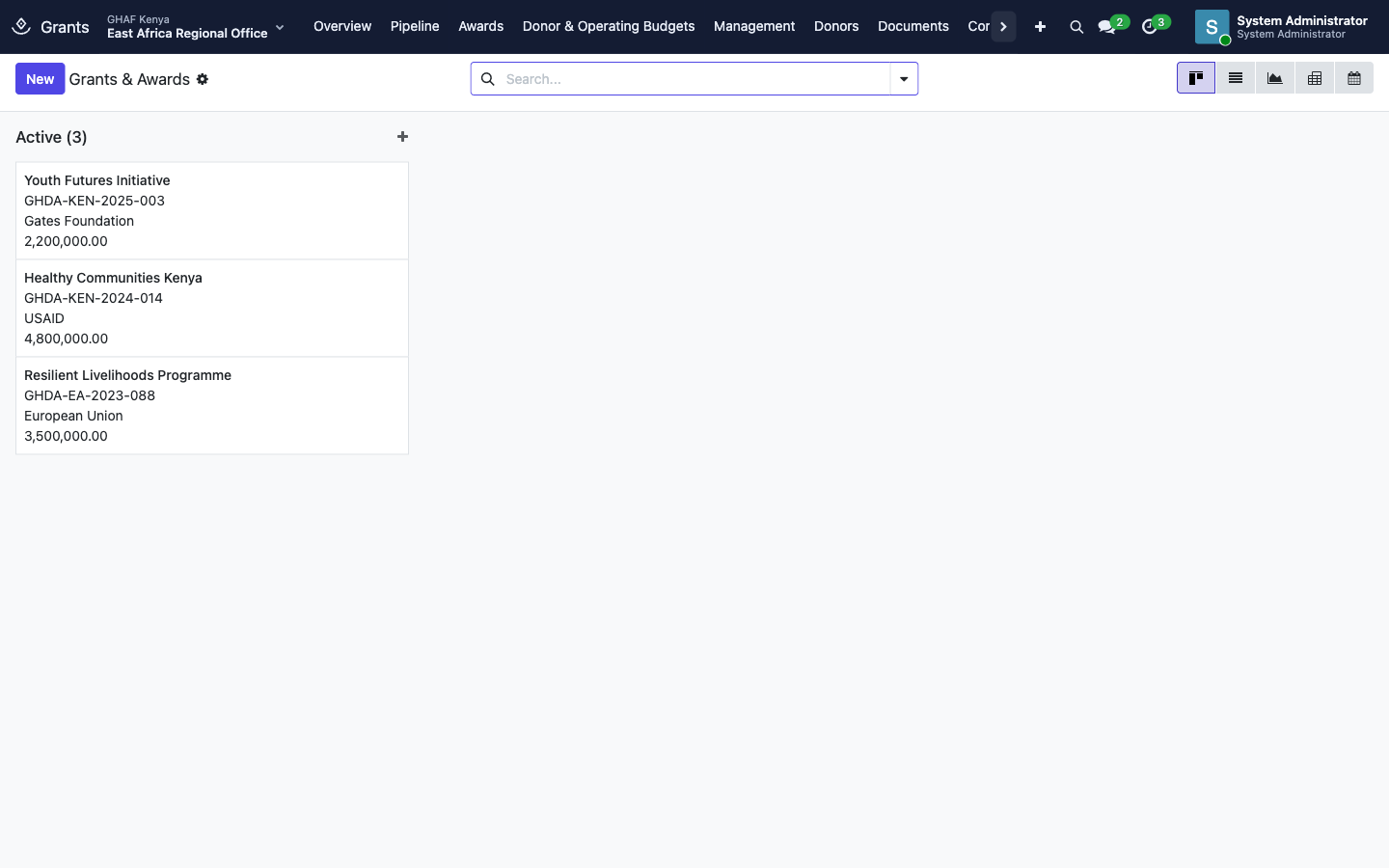Open the Donors menu
The image size is (1389, 868).
coord(836,27)
